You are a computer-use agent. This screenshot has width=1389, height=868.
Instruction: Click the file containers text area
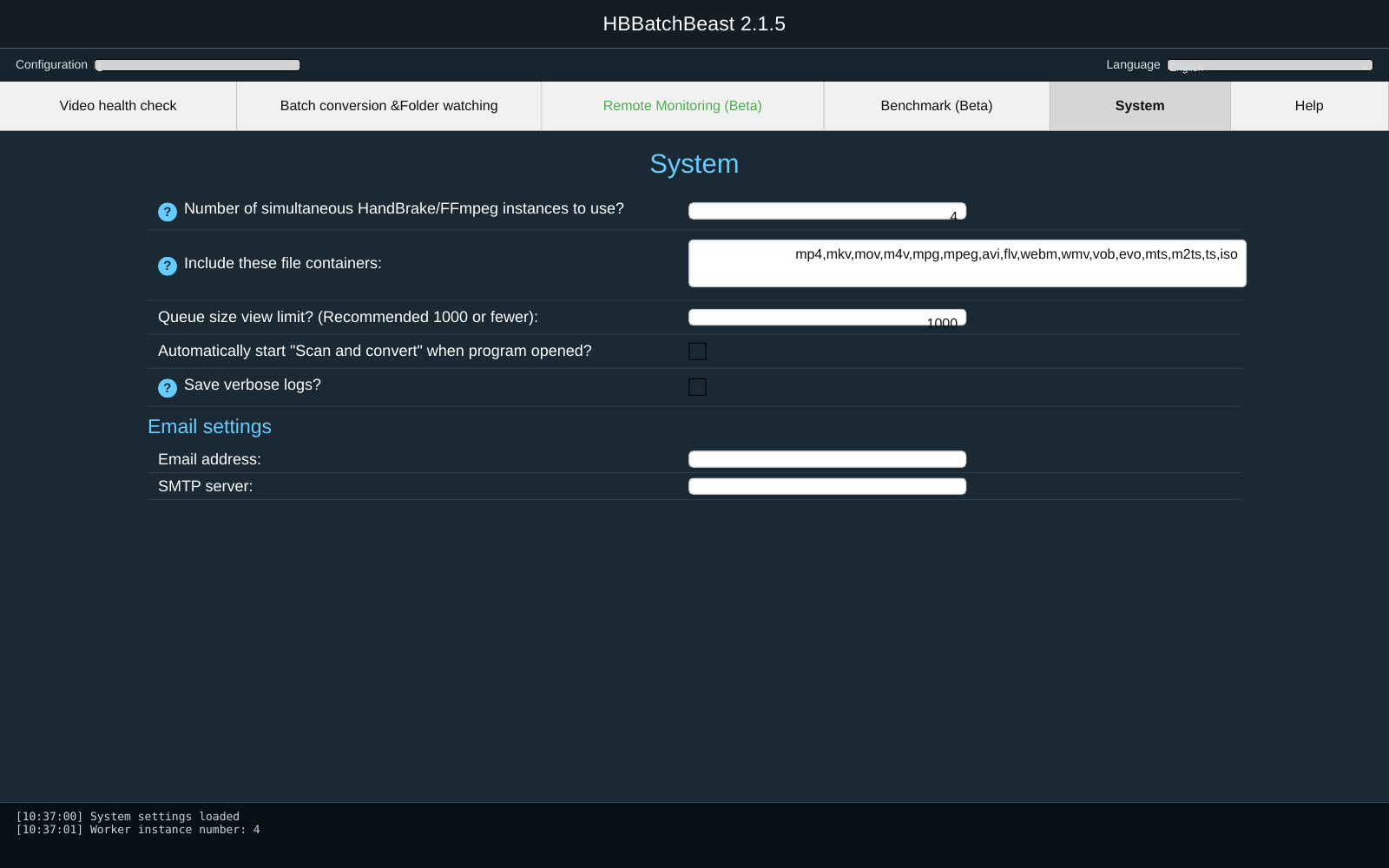(x=967, y=263)
